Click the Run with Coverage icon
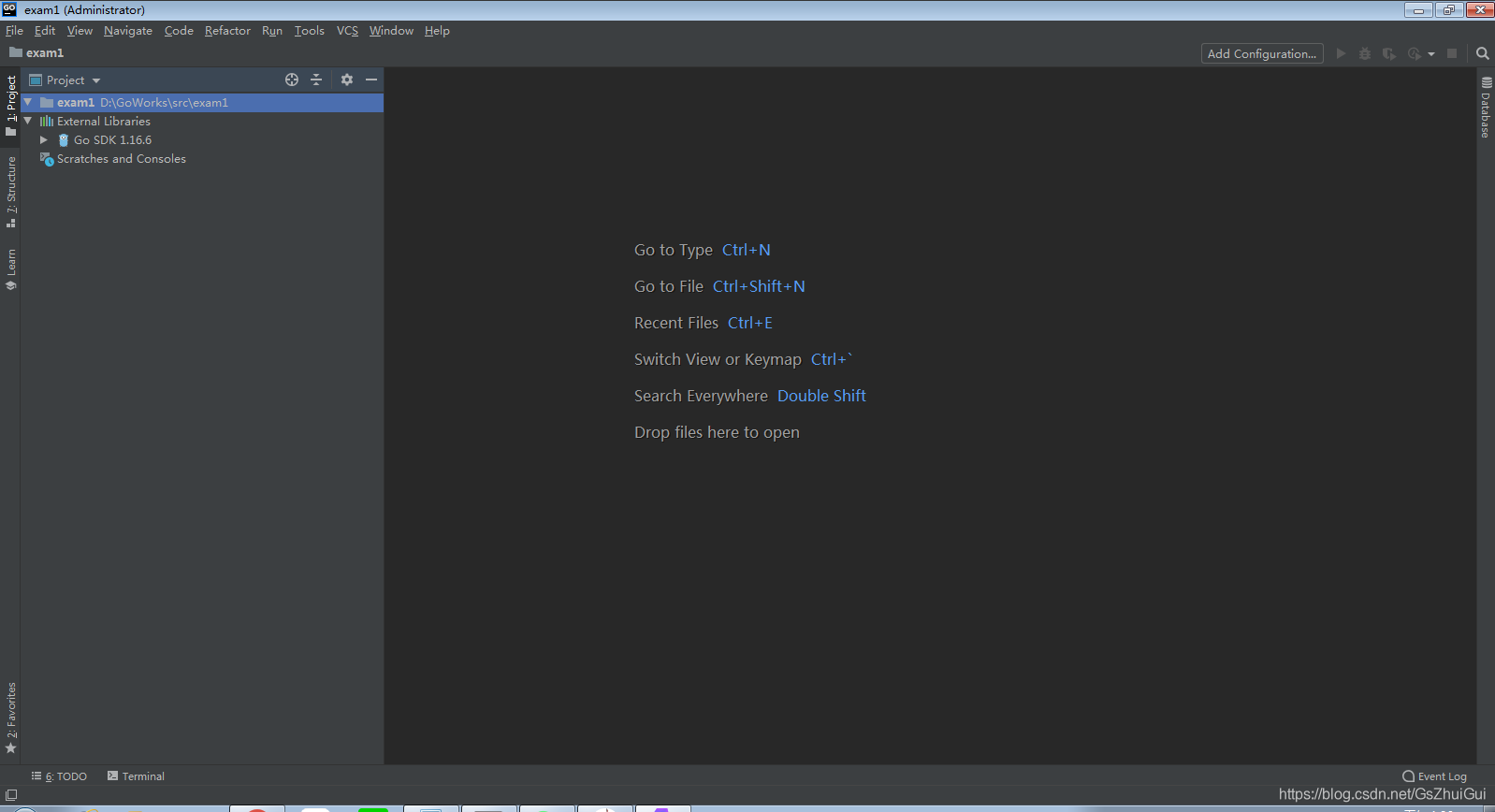 coord(1389,53)
